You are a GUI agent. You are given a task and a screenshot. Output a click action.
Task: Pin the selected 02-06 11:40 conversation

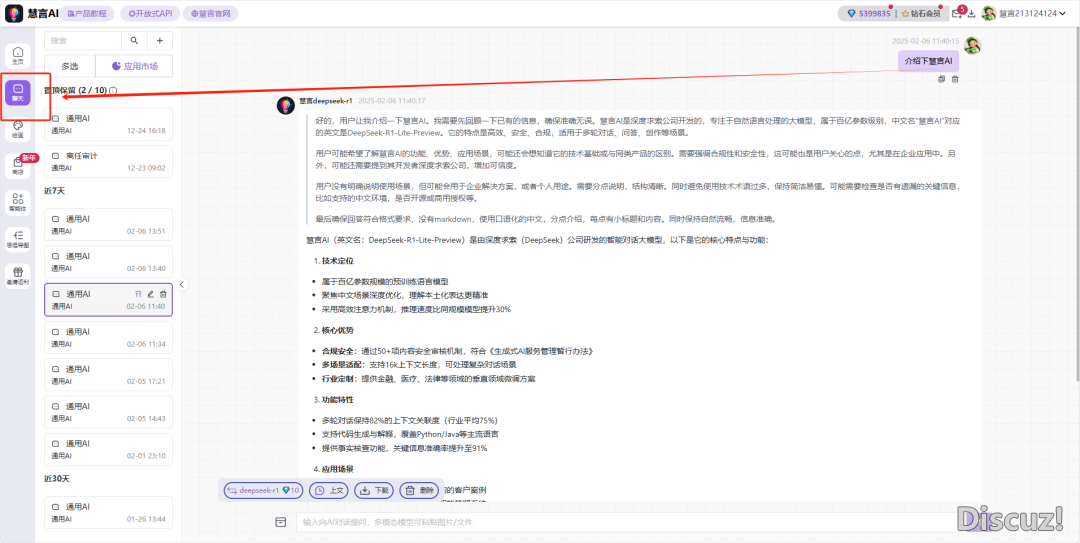pos(138,294)
